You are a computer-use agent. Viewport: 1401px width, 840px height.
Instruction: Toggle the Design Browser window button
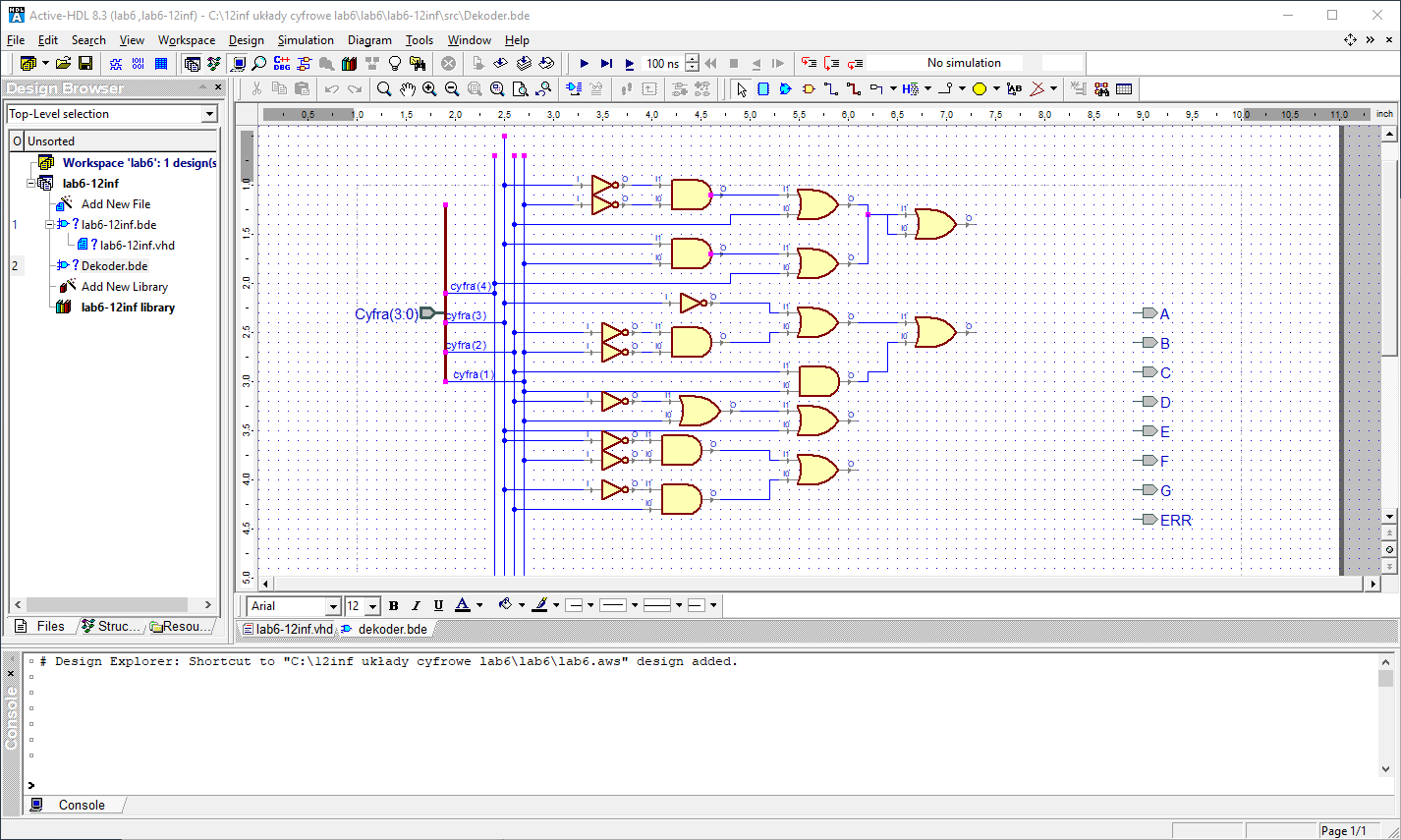tap(193, 63)
